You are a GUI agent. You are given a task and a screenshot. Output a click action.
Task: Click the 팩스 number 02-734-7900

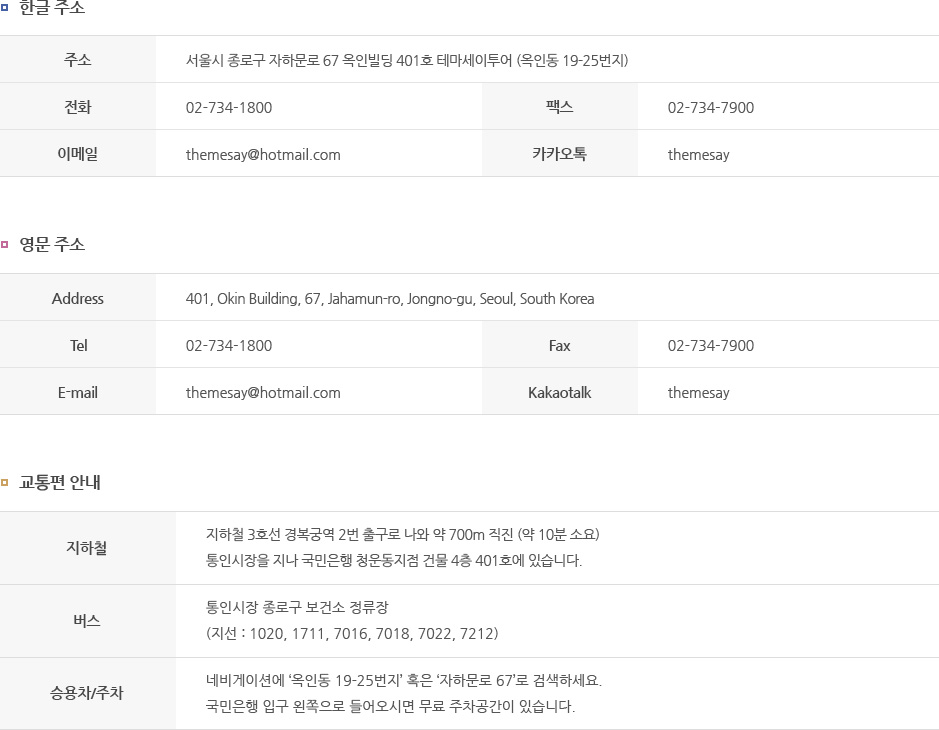[711, 108]
